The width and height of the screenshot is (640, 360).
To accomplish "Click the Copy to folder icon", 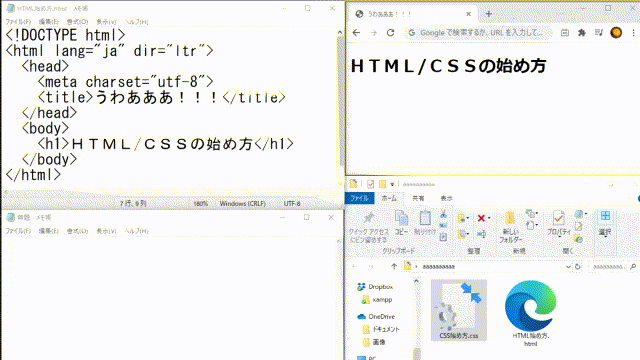I will [x=461, y=234].
